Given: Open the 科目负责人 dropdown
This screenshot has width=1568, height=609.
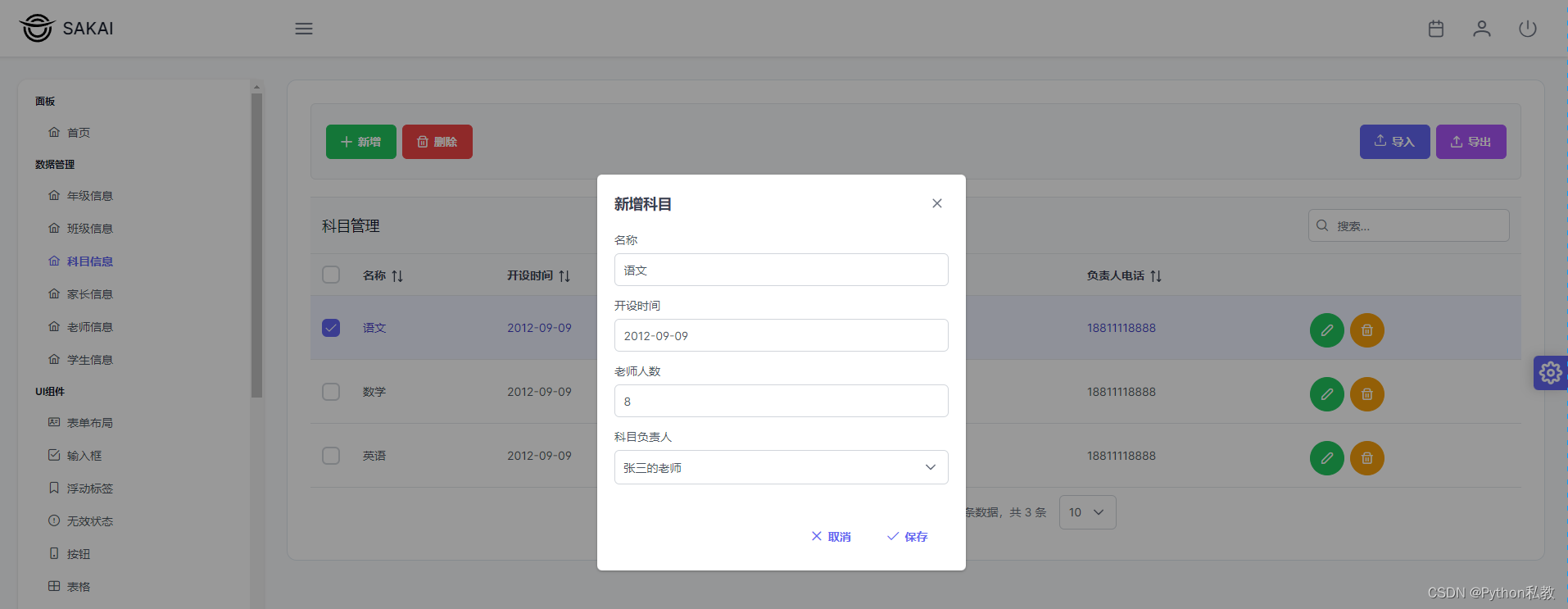Looking at the screenshot, I should 782,467.
